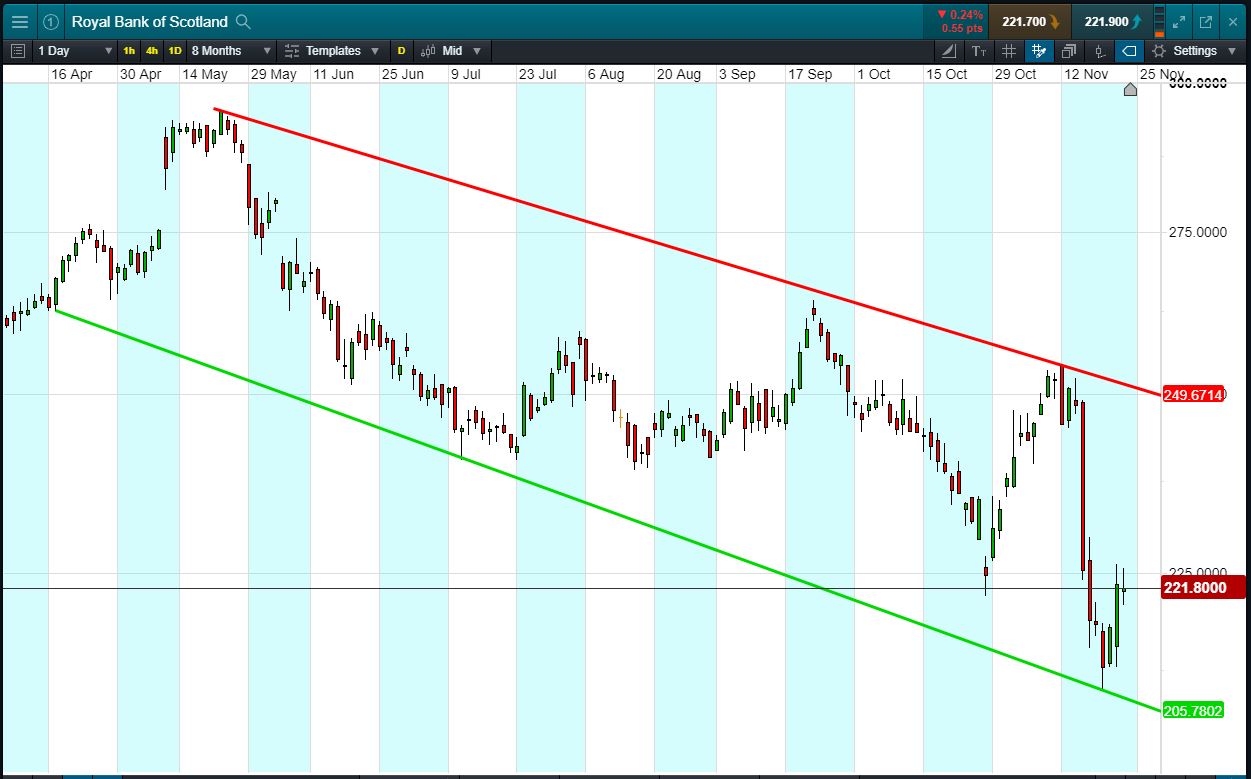Switch to the 1h interval shortcut

(x=130, y=50)
